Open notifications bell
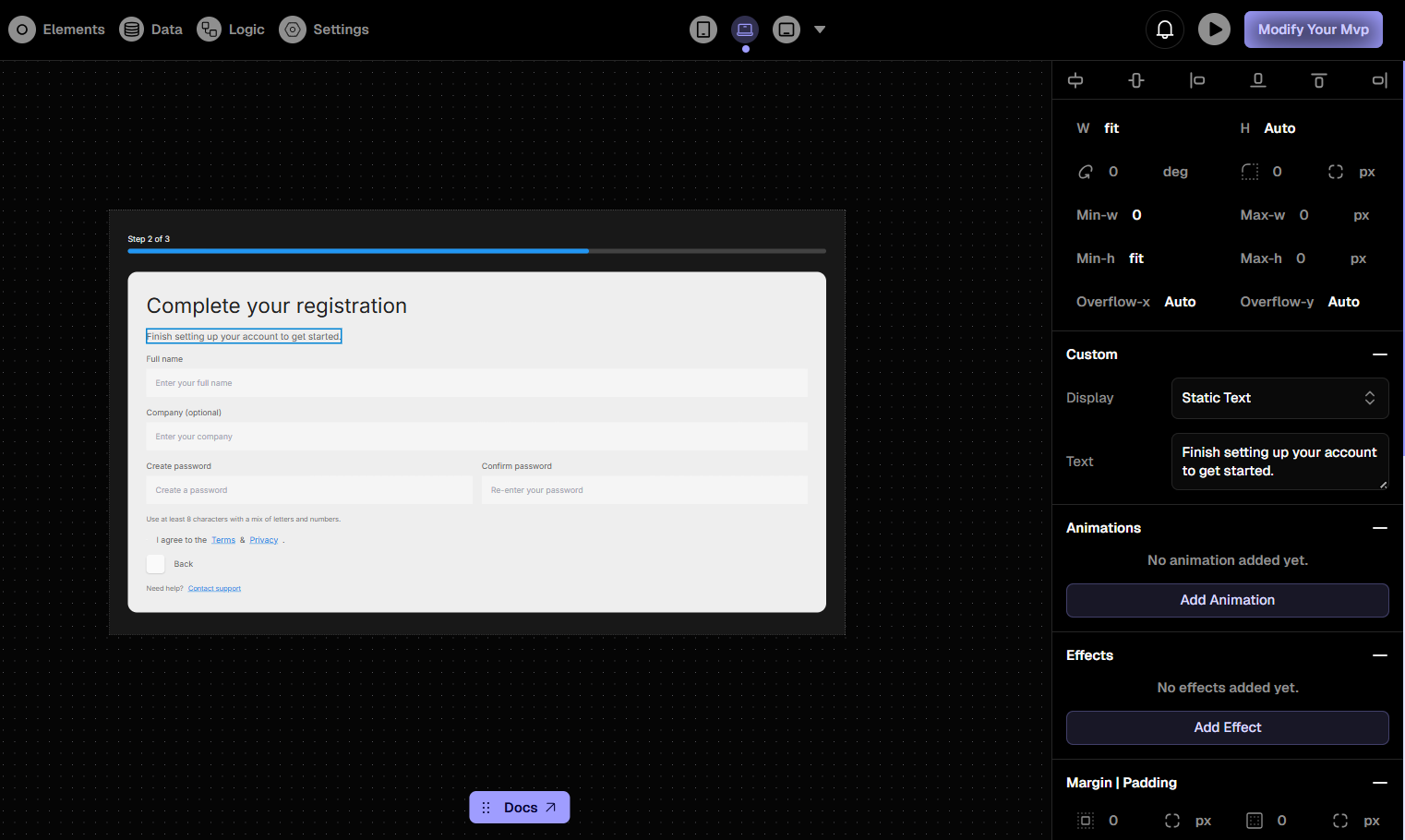Image resolution: width=1405 pixels, height=840 pixels. click(1165, 30)
